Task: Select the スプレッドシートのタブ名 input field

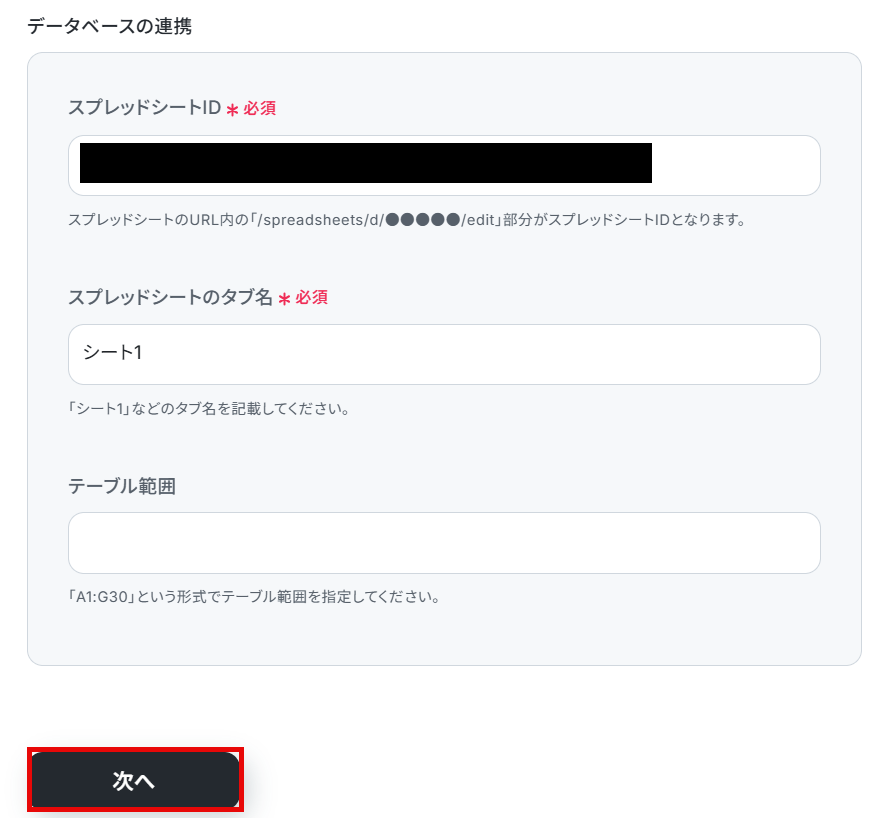Action: [x=444, y=355]
